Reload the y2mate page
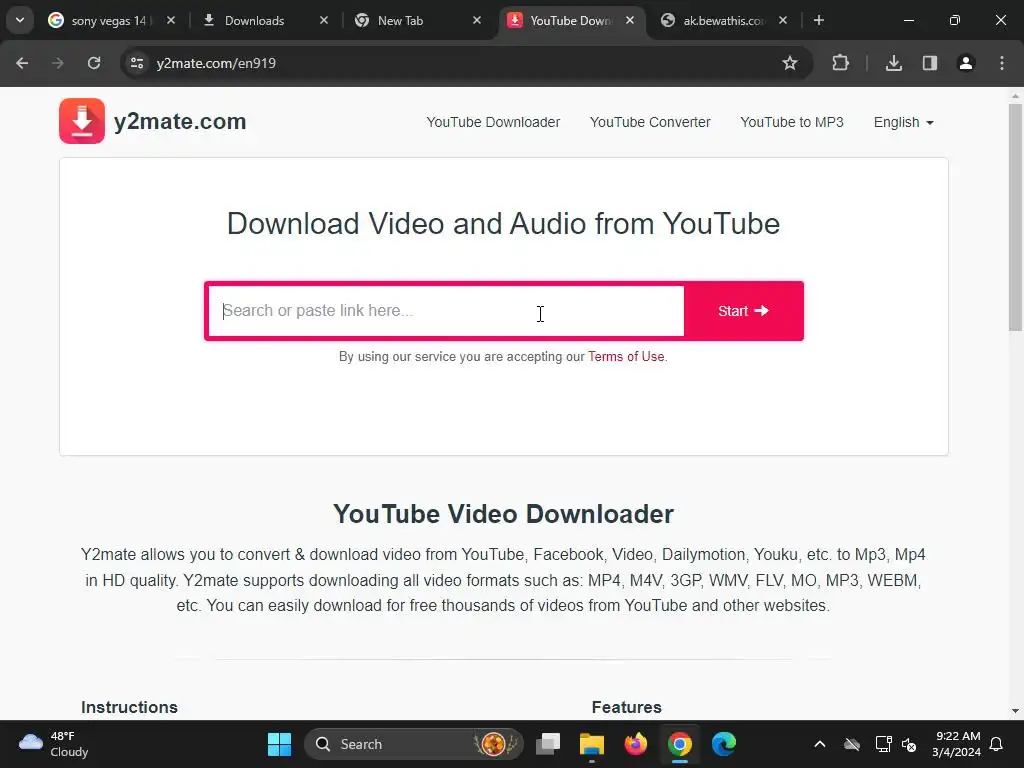The width and height of the screenshot is (1024, 768). (x=94, y=63)
